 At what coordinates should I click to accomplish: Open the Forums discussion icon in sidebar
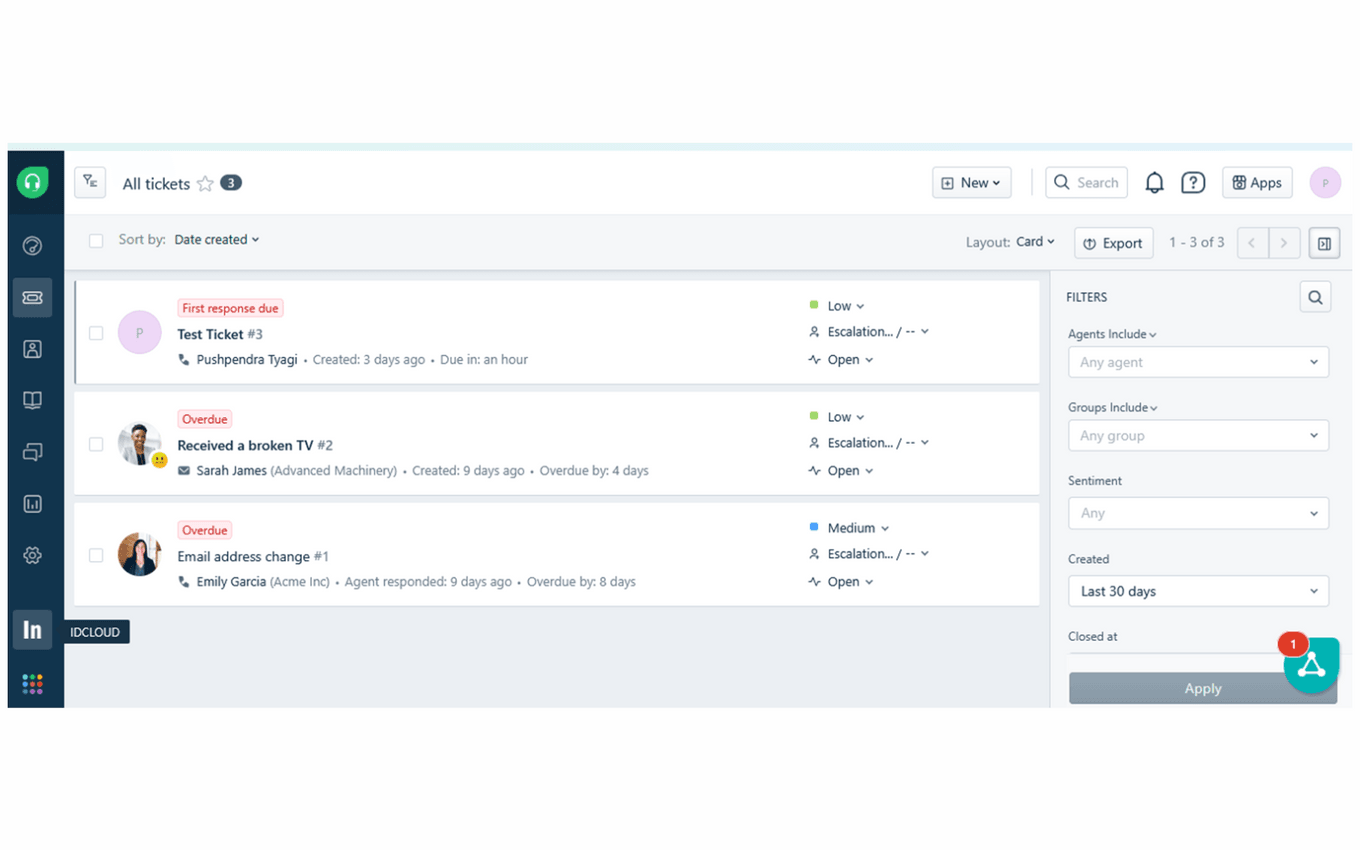pos(32,452)
